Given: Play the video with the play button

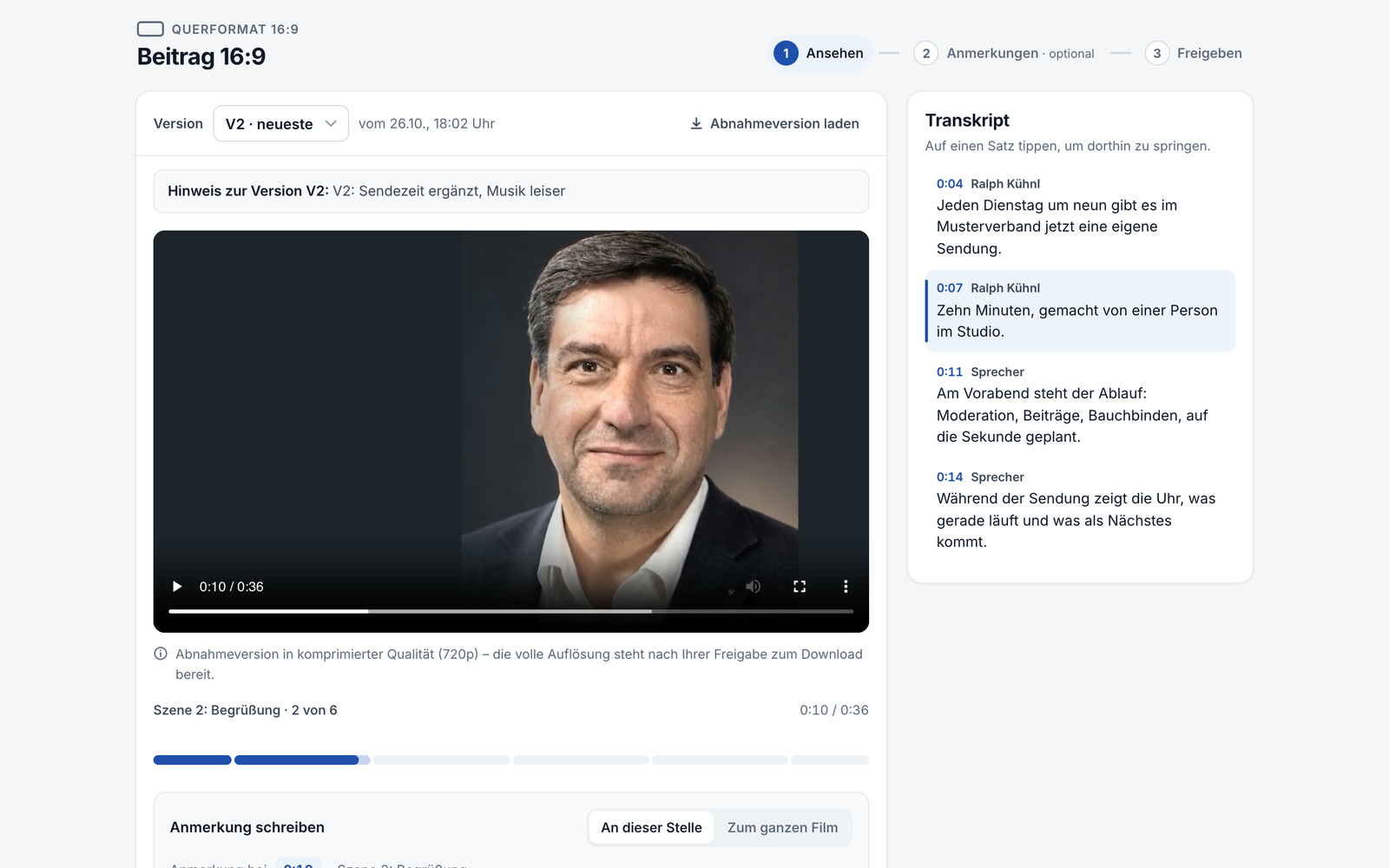Looking at the screenshot, I should pos(177,587).
